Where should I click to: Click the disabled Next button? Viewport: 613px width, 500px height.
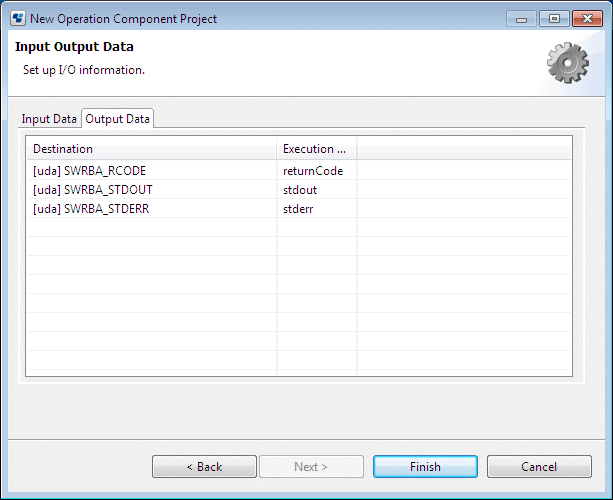(311, 466)
